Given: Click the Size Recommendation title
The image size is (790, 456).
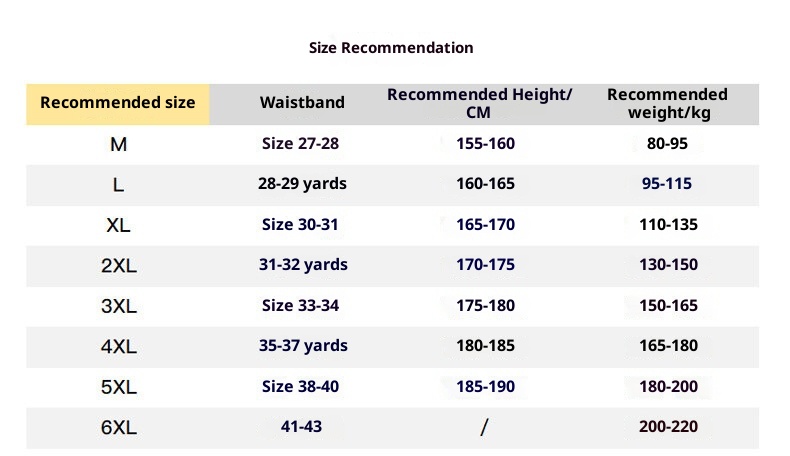Looking at the screenshot, I should pos(391,48).
